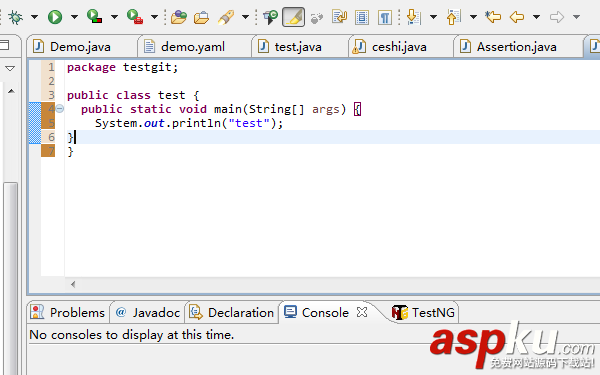Click the Back navigation yellow arrow
Screen dimensions: 600x375
point(517,17)
